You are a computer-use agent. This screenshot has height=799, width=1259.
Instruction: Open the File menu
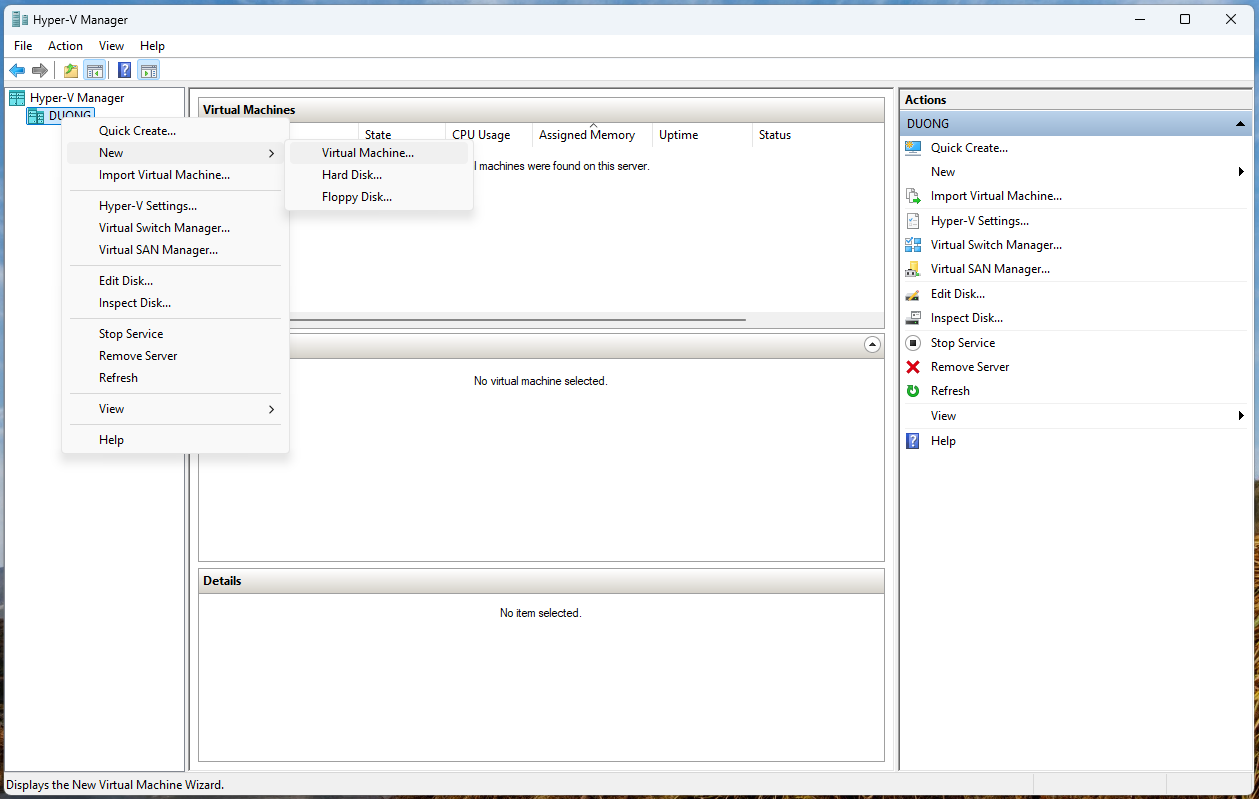click(x=23, y=46)
